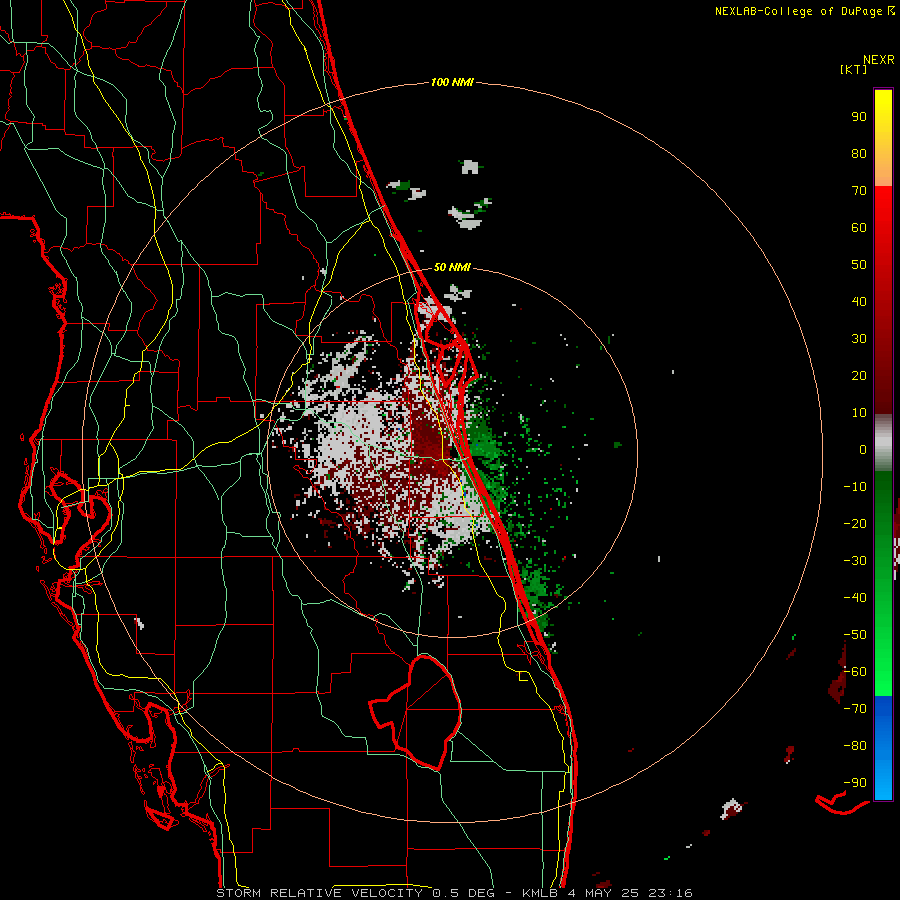Click the '100 NMI' range ring label
Image resolution: width=900 pixels, height=900 pixels.
click(x=452, y=83)
